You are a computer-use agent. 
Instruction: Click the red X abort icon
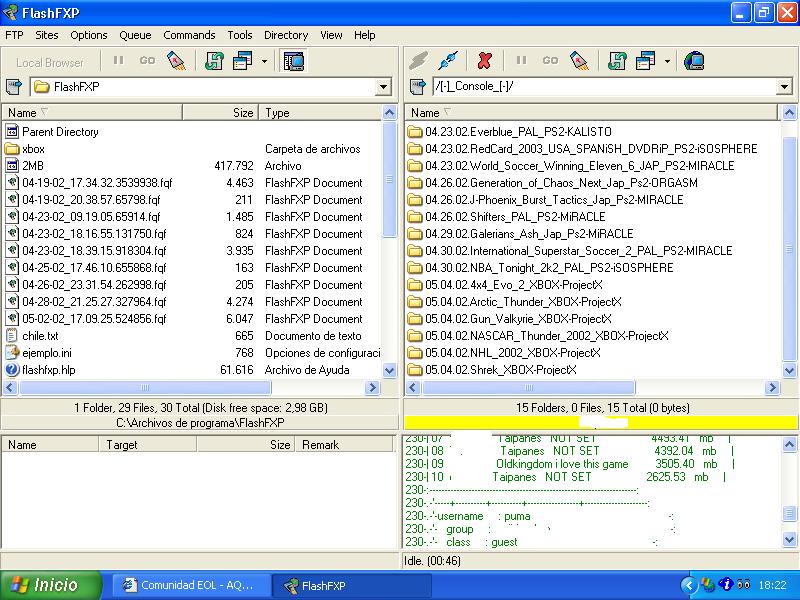tap(485, 61)
